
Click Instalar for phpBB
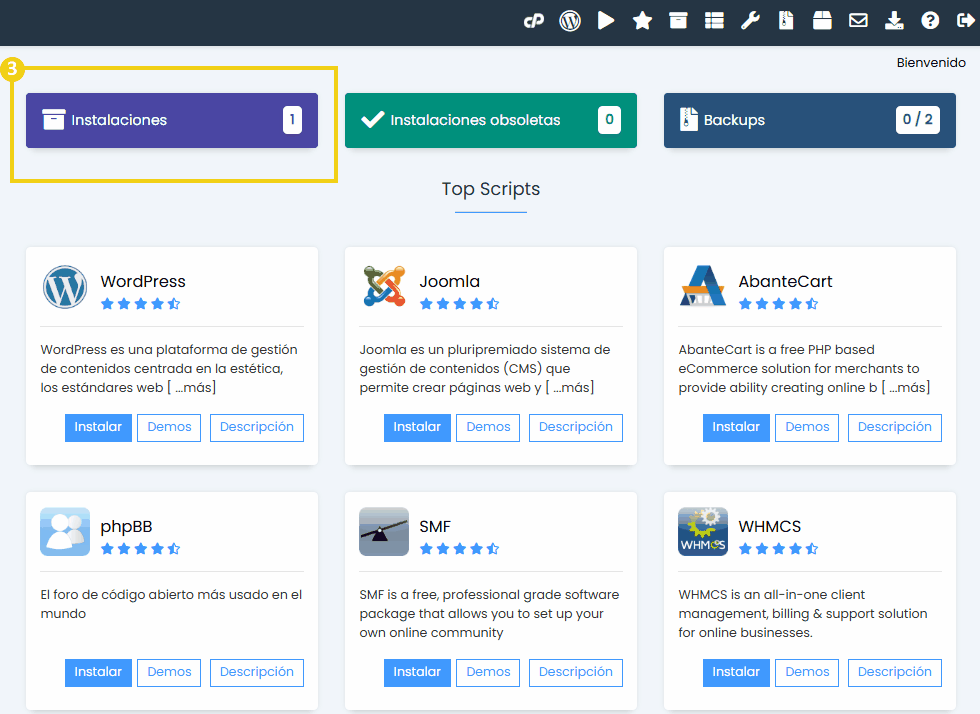coord(98,673)
